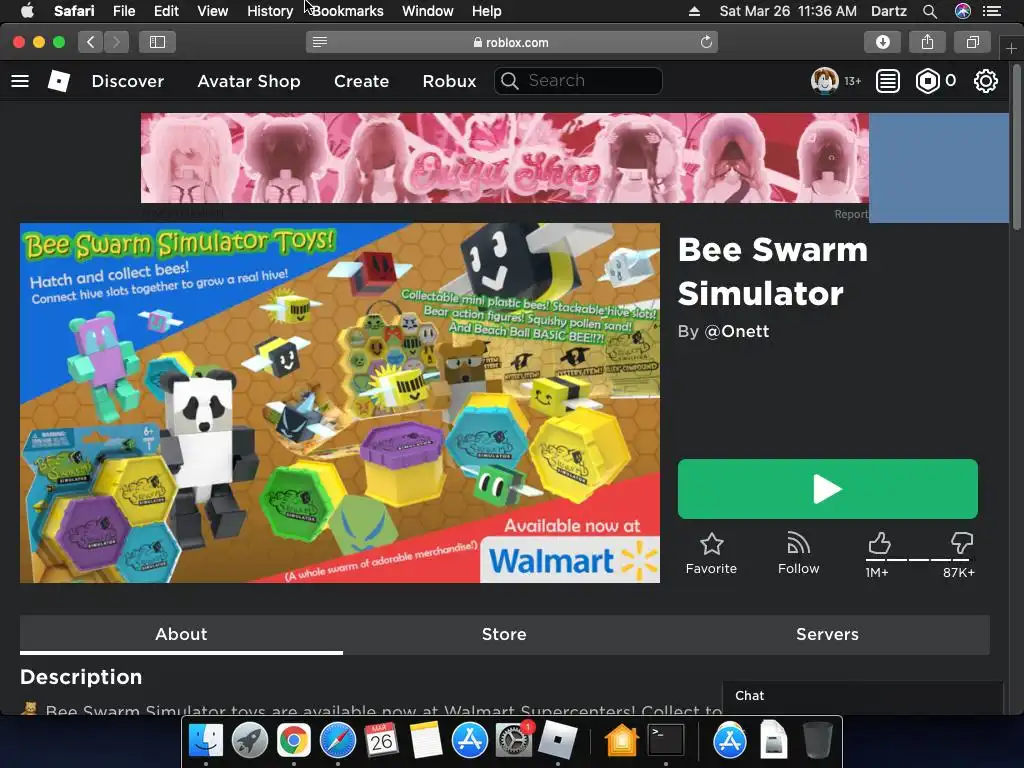The image size is (1024, 768).
Task: Open the Safari File menu
Action: pyautogui.click(x=123, y=11)
